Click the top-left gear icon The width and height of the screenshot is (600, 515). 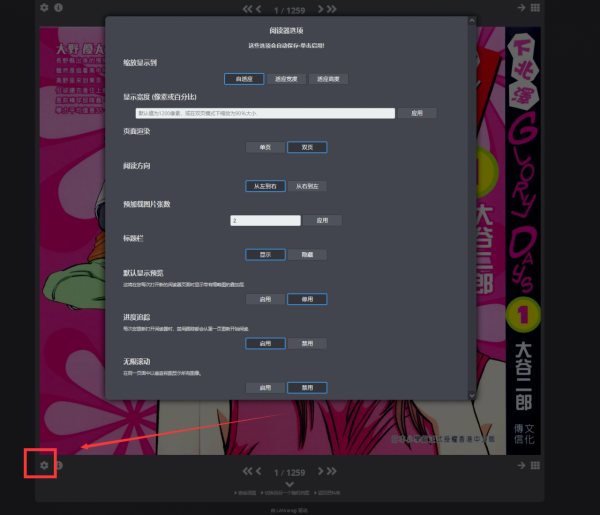point(43,8)
